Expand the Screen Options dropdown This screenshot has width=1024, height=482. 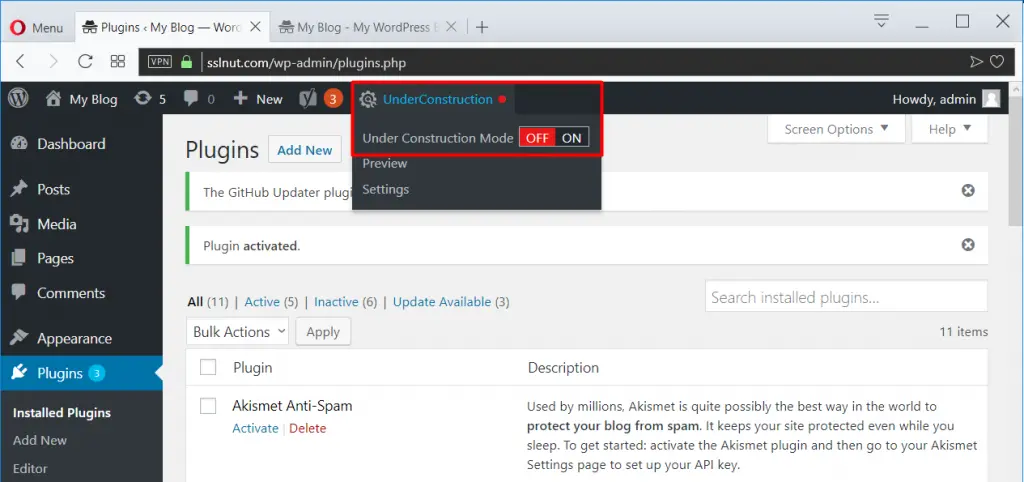[x=836, y=129]
